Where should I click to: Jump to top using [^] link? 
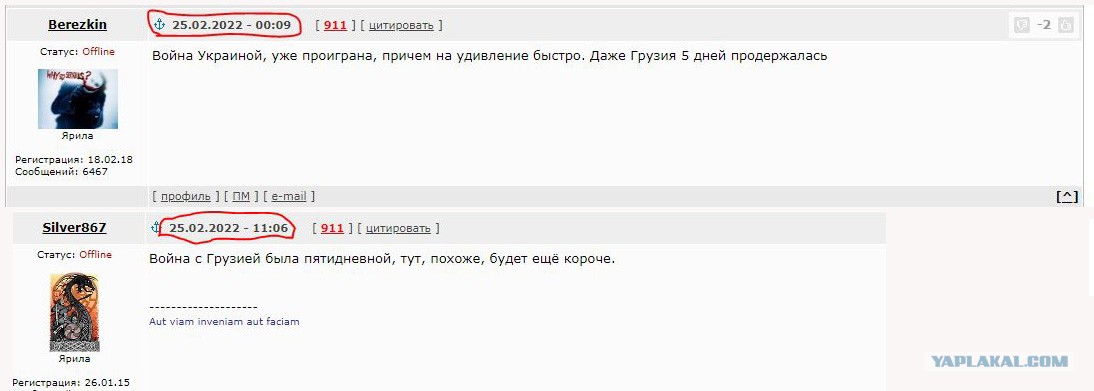(x=1067, y=197)
